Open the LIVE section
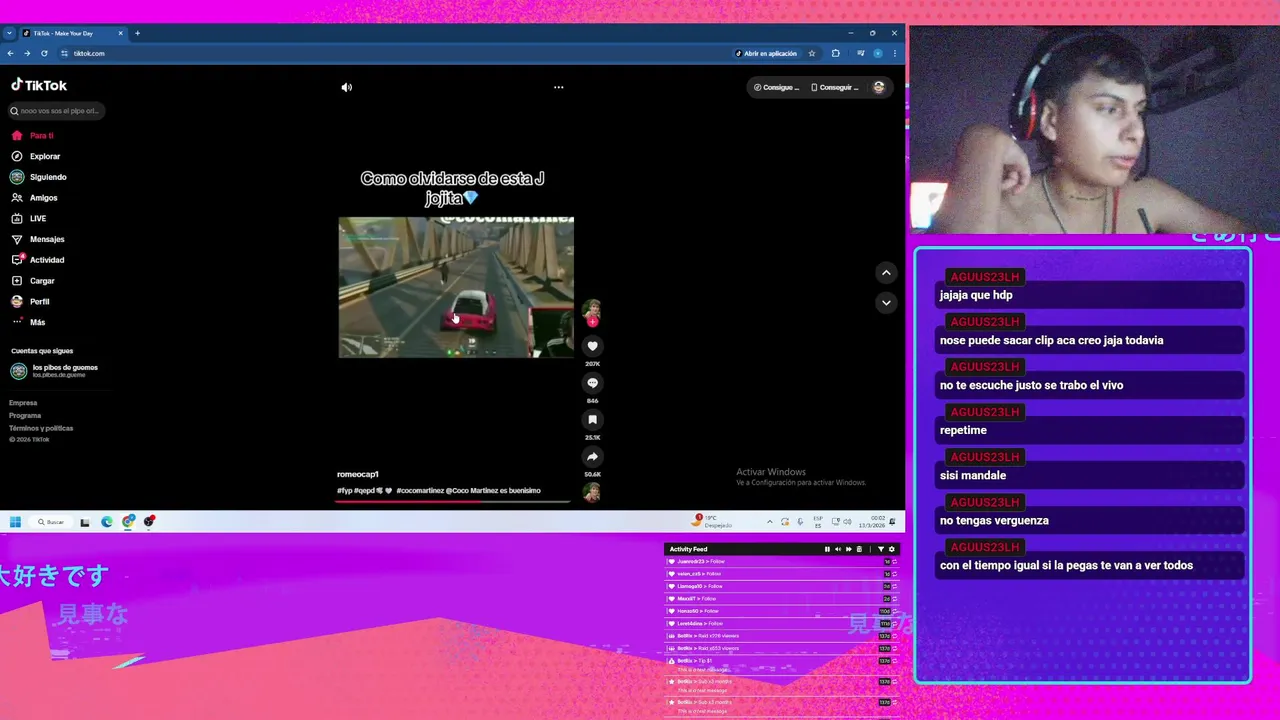Image resolution: width=1280 pixels, height=720 pixels. (29, 218)
